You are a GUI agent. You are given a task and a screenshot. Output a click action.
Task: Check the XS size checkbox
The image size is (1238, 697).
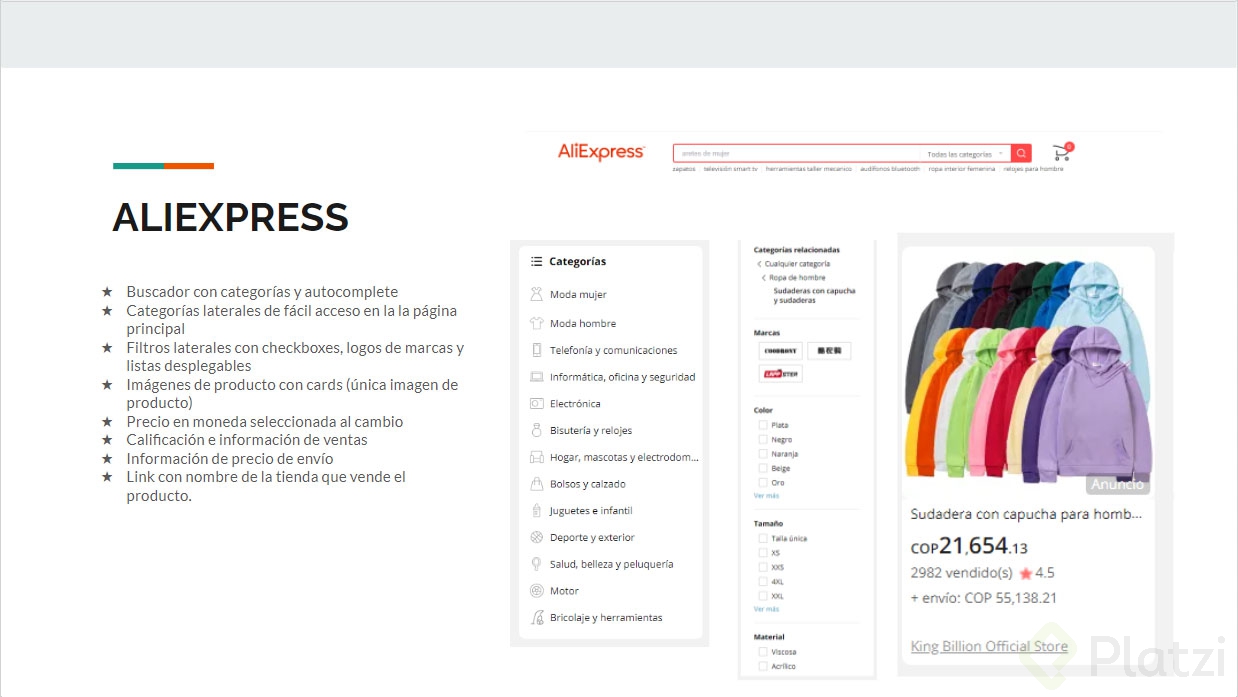click(763, 552)
